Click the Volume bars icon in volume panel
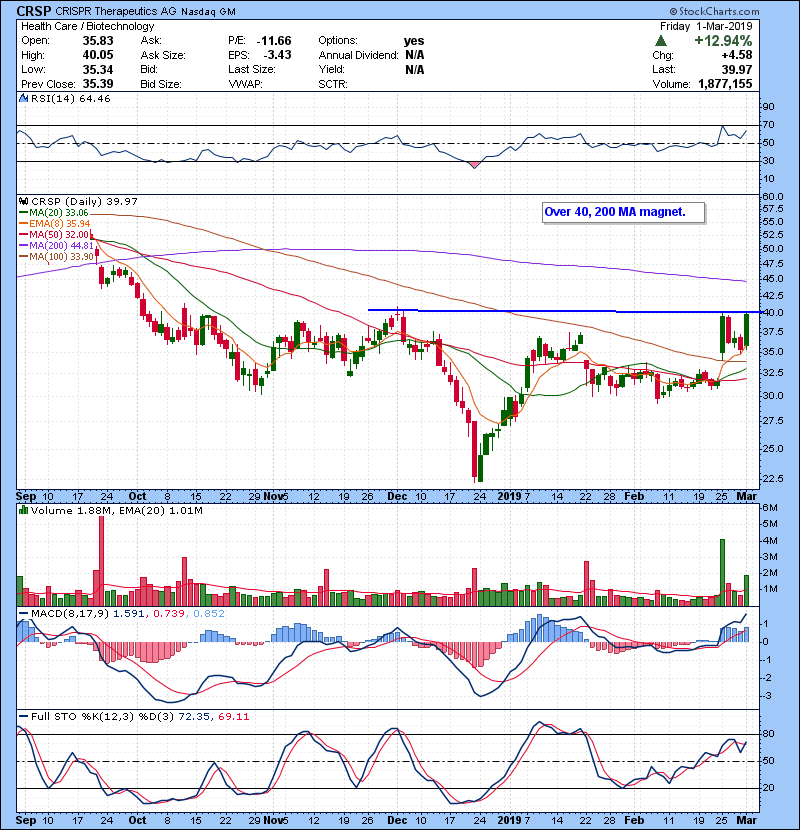 tap(24, 510)
